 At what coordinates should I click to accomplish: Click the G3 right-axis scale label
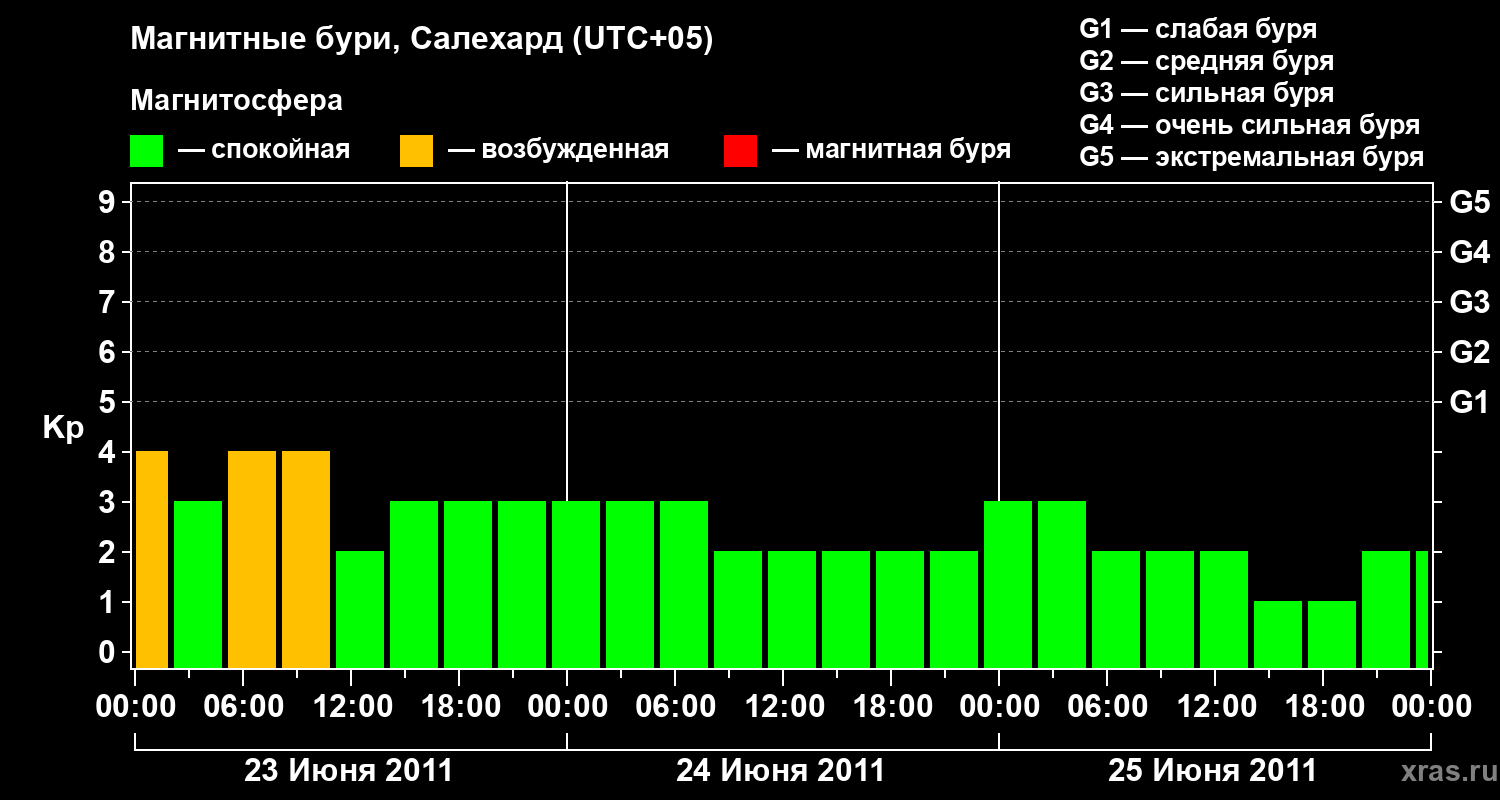tap(1469, 302)
